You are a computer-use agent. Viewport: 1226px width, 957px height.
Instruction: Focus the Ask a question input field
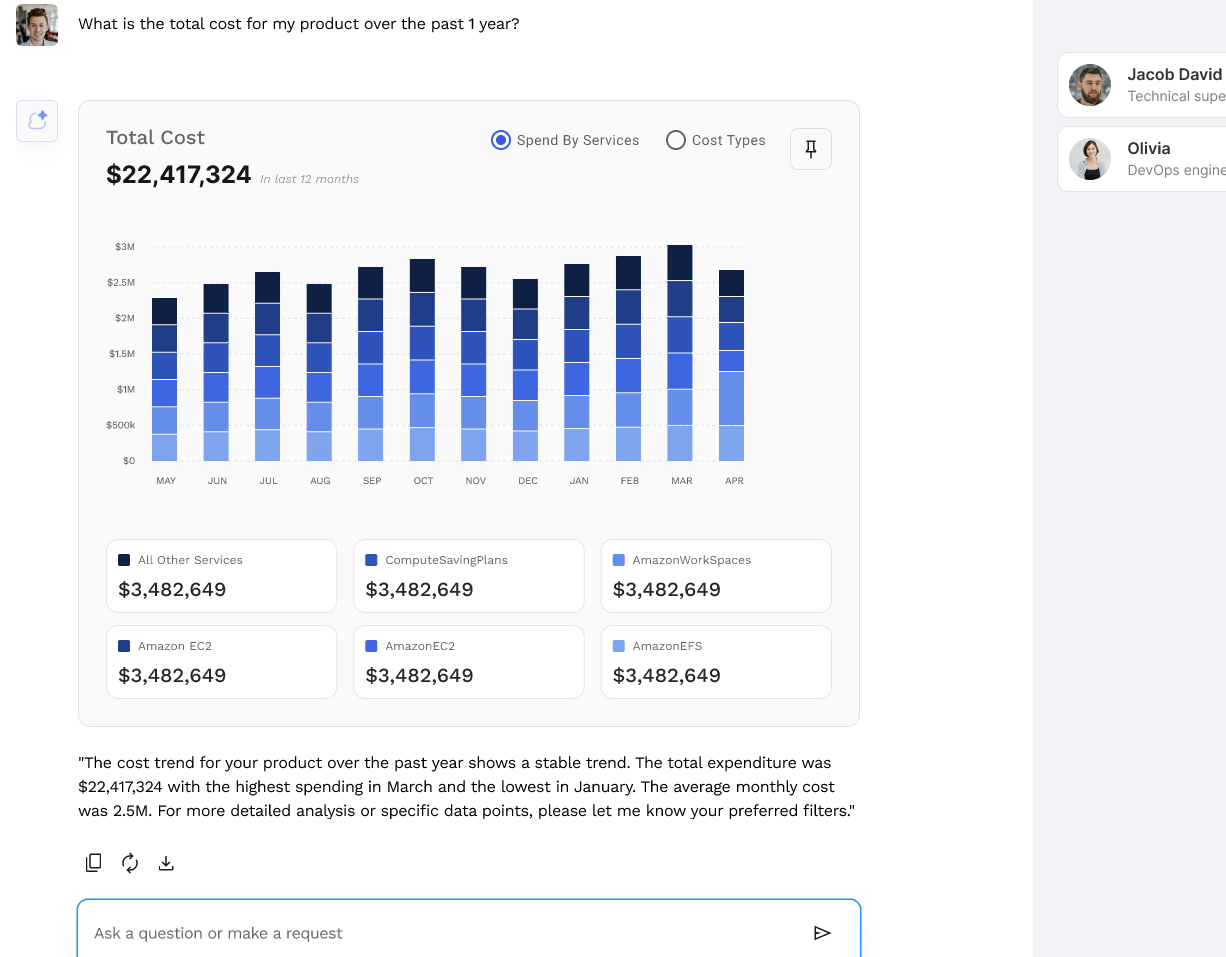[x=440, y=933]
